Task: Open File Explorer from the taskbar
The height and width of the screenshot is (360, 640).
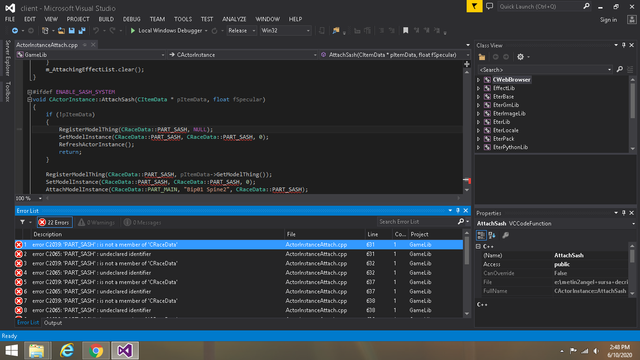Action: (37, 351)
